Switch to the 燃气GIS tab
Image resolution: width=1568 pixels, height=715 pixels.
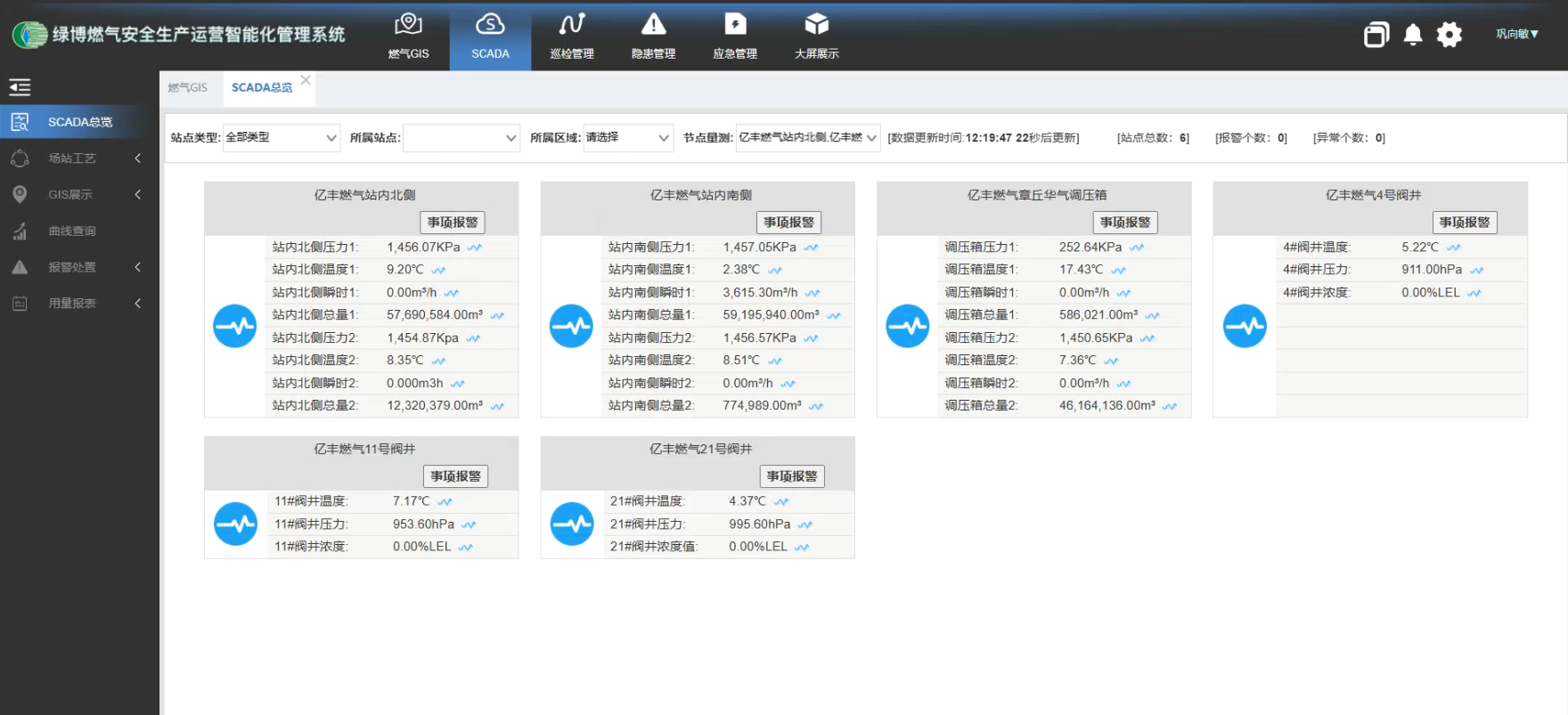point(188,88)
